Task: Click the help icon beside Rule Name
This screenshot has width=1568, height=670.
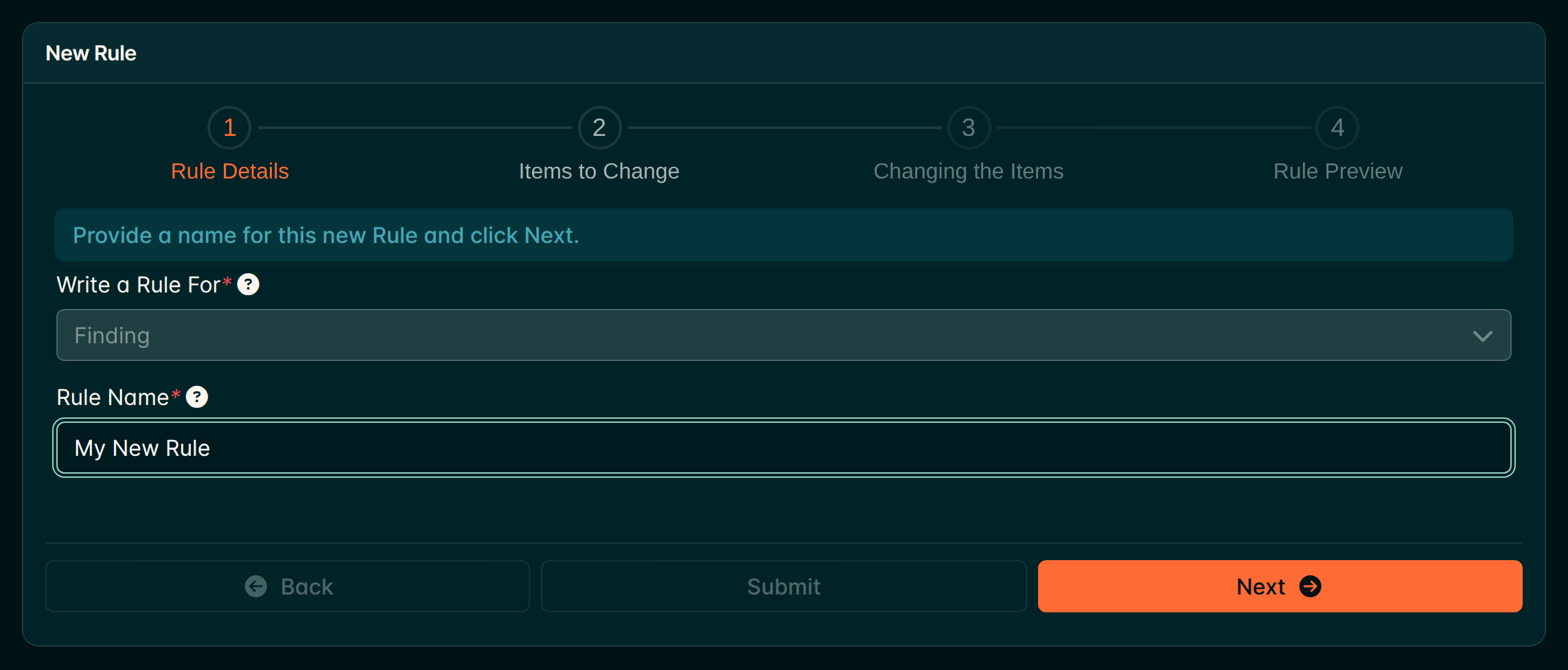Action: [x=197, y=397]
